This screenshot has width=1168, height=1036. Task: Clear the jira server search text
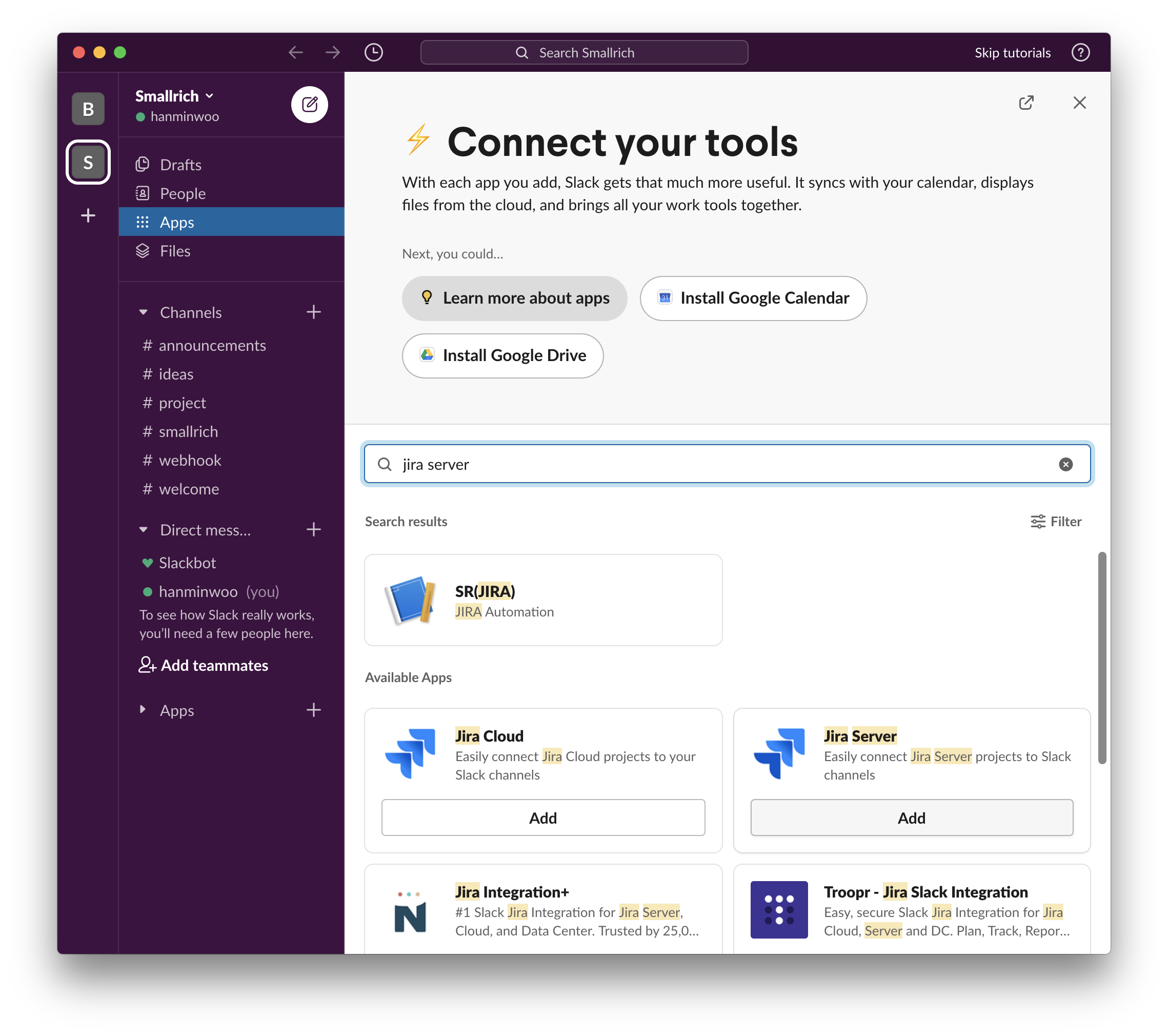[1065, 465]
